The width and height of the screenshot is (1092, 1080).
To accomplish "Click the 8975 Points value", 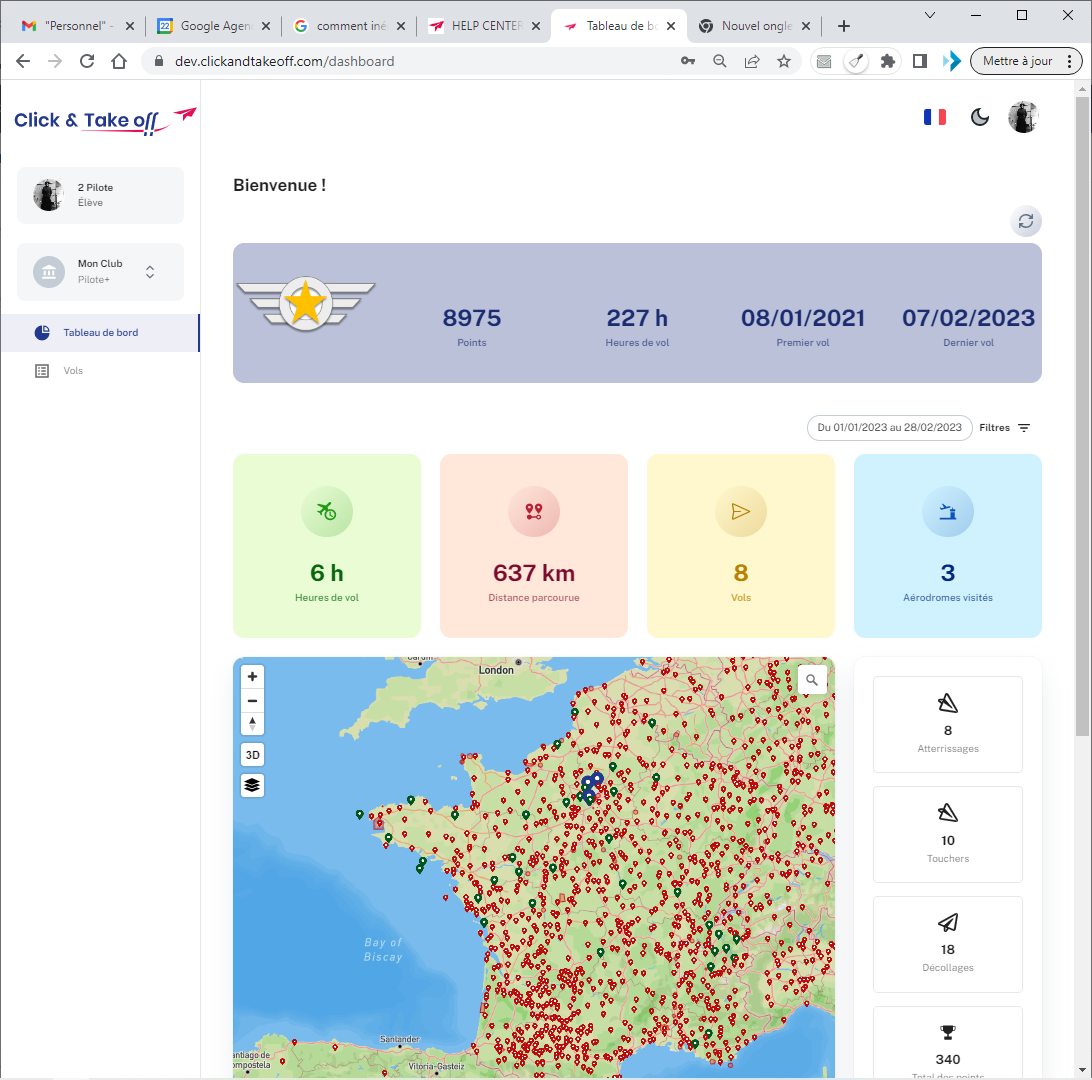I will pos(471,318).
